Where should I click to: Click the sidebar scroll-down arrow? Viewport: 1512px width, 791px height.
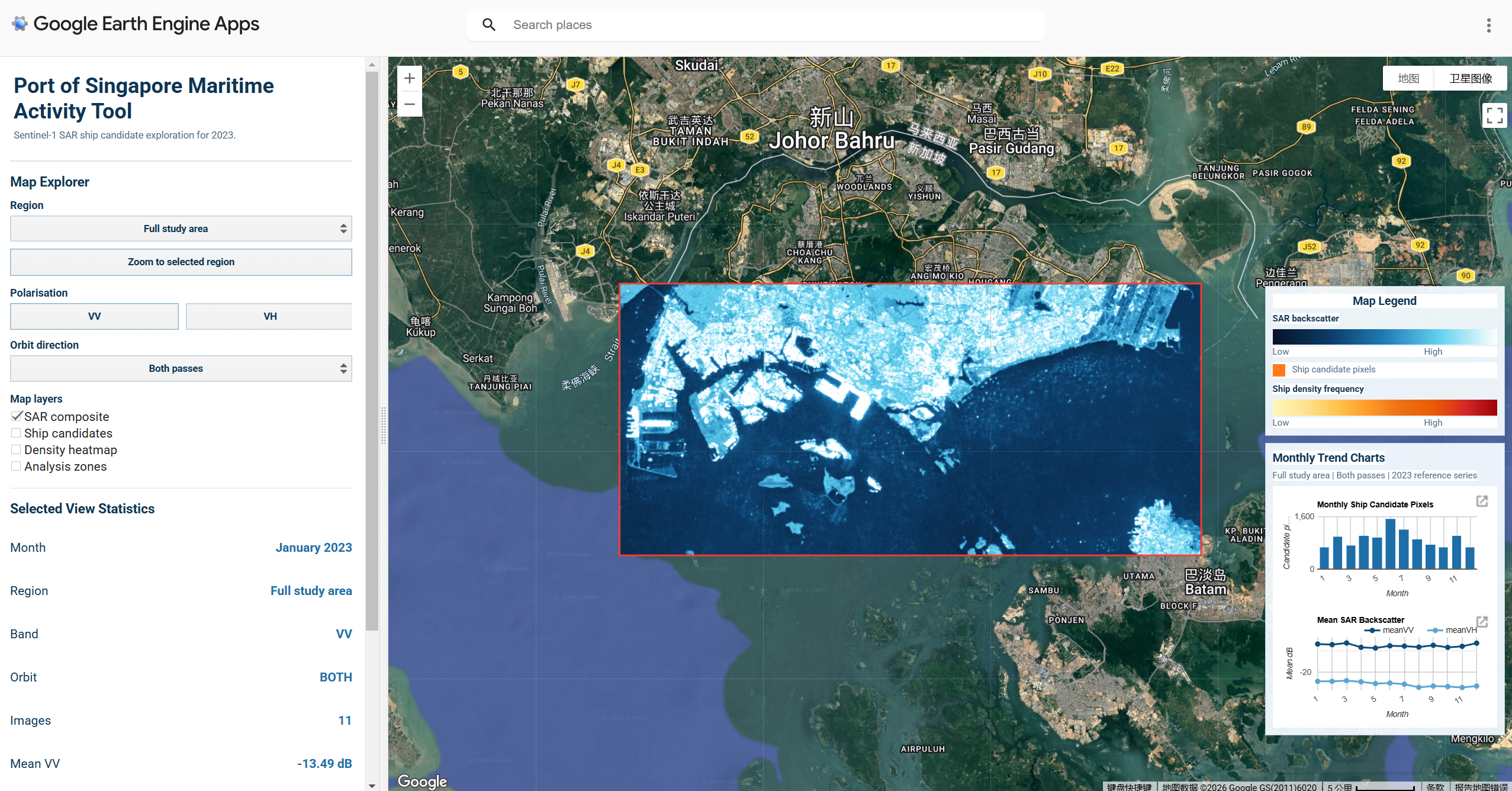click(x=372, y=786)
